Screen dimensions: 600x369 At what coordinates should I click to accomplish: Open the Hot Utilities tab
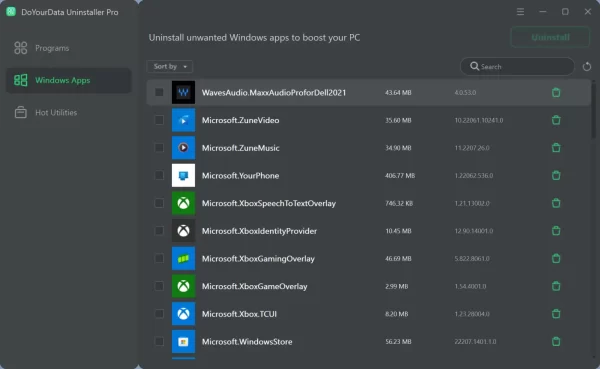pos(69,113)
